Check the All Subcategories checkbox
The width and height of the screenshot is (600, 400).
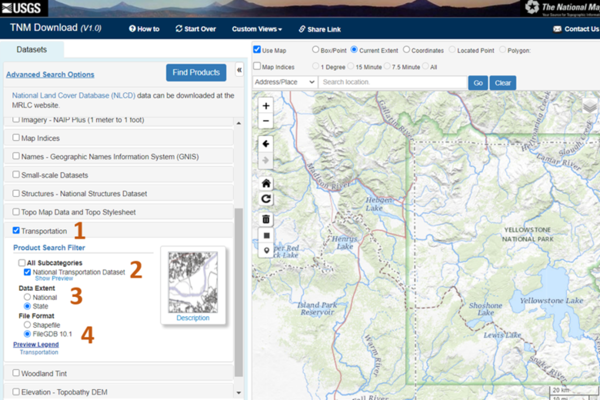click(x=22, y=263)
